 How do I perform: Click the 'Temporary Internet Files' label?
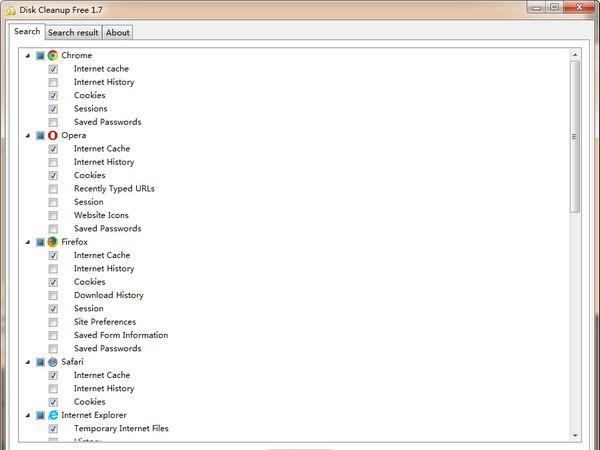coord(121,429)
